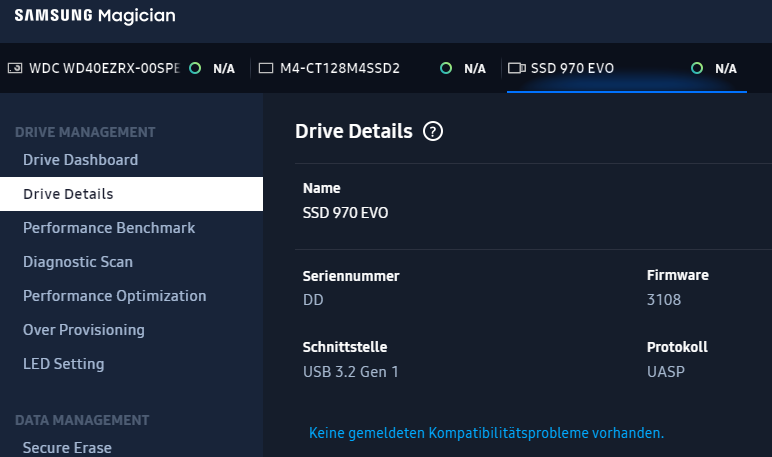Click the DATA MANAGEMENT section header
Viewport: 772px width, 457px height.
[82, 420]
